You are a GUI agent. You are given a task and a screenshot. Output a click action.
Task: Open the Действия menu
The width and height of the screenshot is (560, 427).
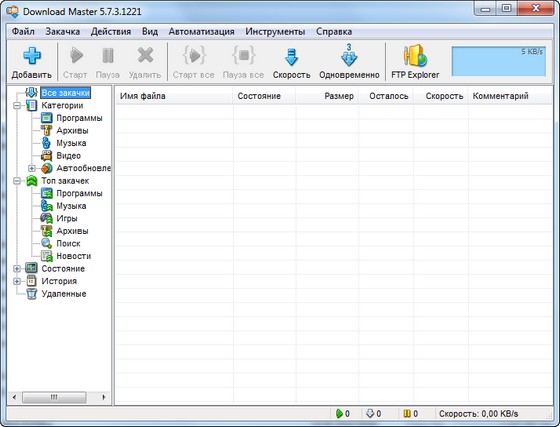111,31
